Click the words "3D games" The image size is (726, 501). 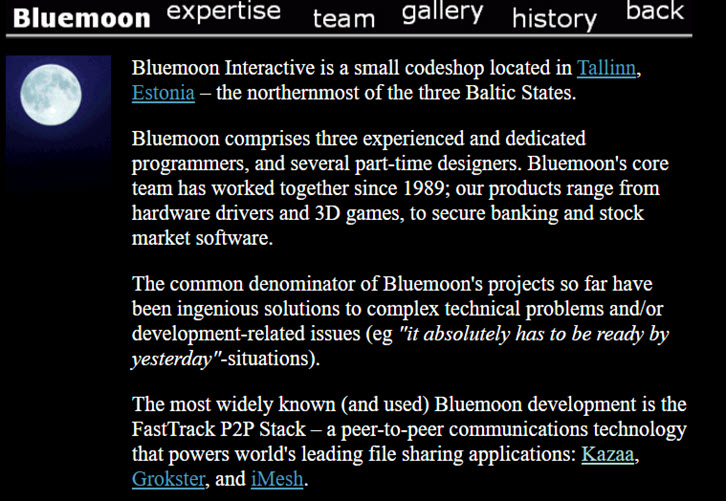359,213
